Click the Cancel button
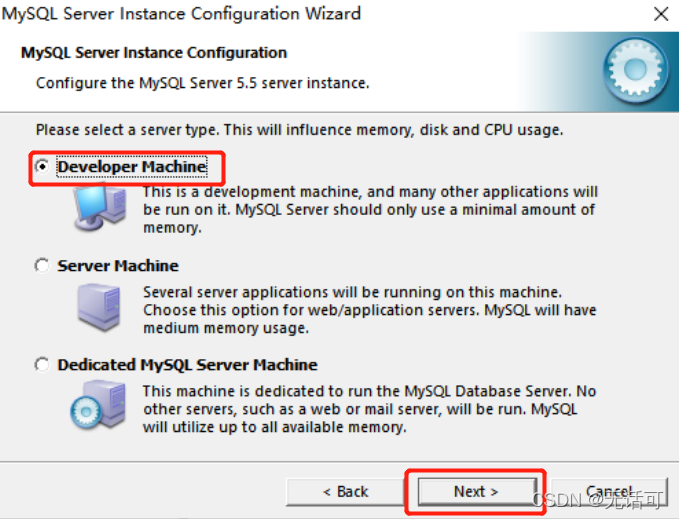The width and height of the screenshot is (679, 519). 609,492
